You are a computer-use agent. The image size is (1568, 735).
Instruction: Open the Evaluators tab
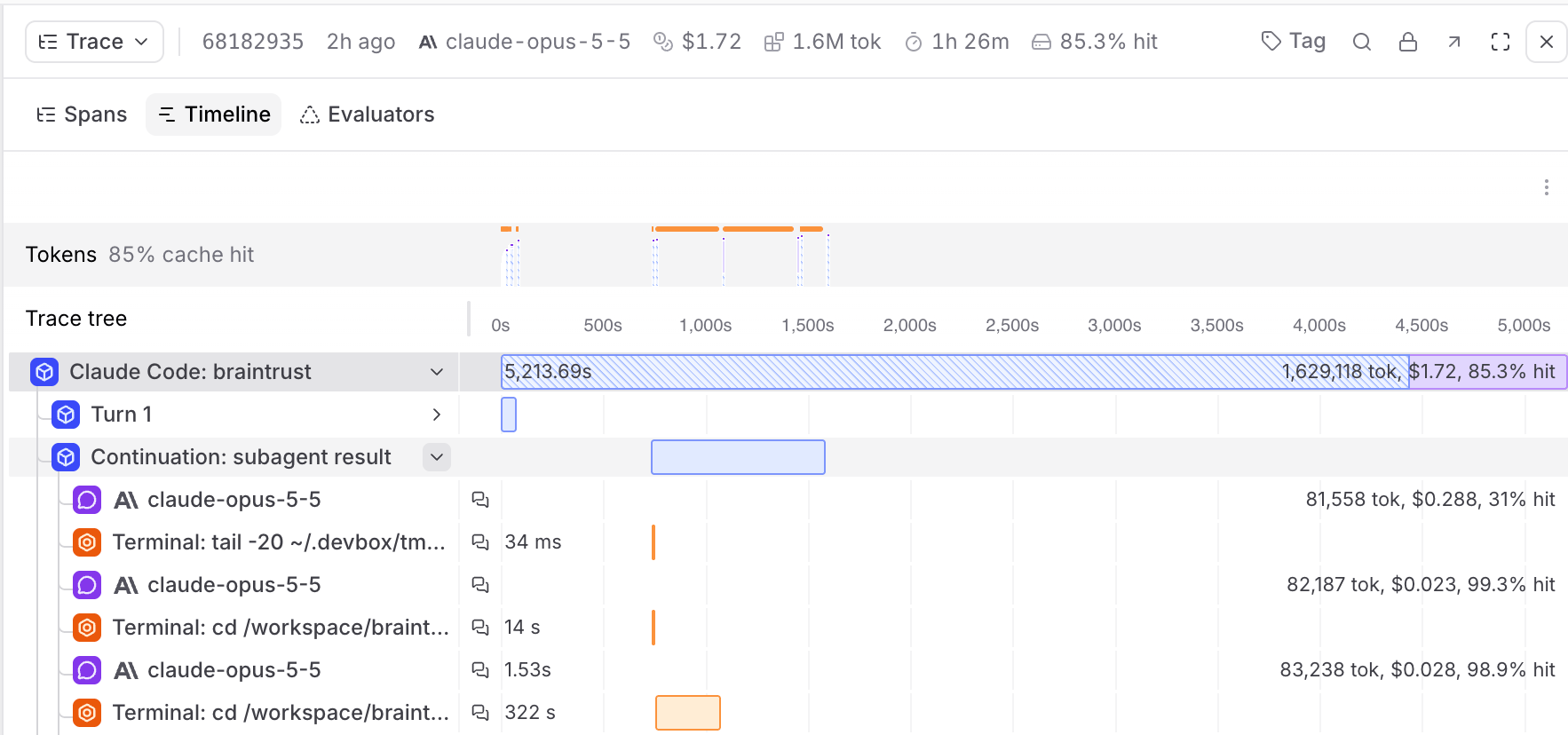point(368,115)
